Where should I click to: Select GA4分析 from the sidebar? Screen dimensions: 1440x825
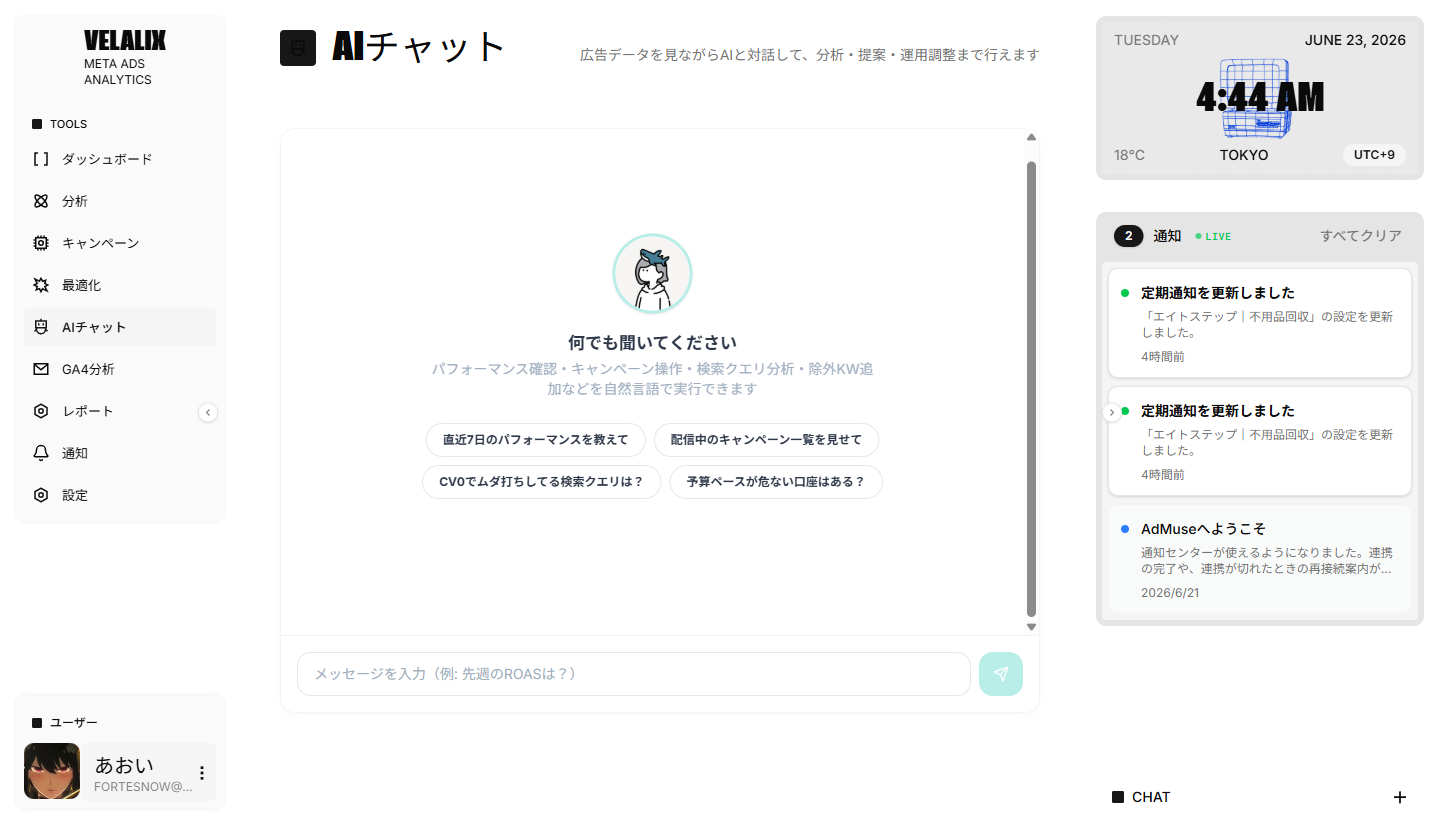[x=120, y=369]
